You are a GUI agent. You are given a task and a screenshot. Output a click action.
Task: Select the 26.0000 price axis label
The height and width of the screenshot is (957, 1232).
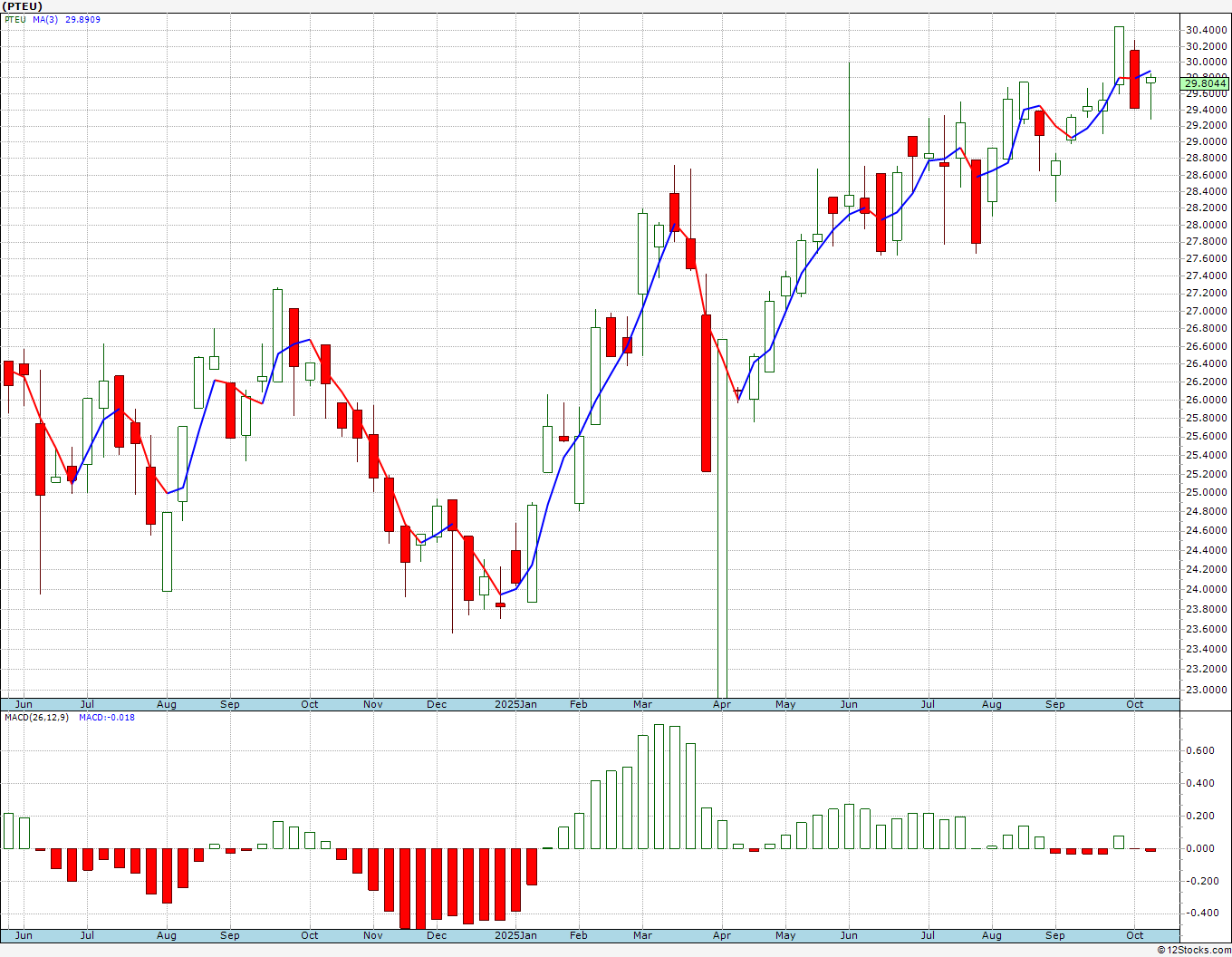[1206, 400]
